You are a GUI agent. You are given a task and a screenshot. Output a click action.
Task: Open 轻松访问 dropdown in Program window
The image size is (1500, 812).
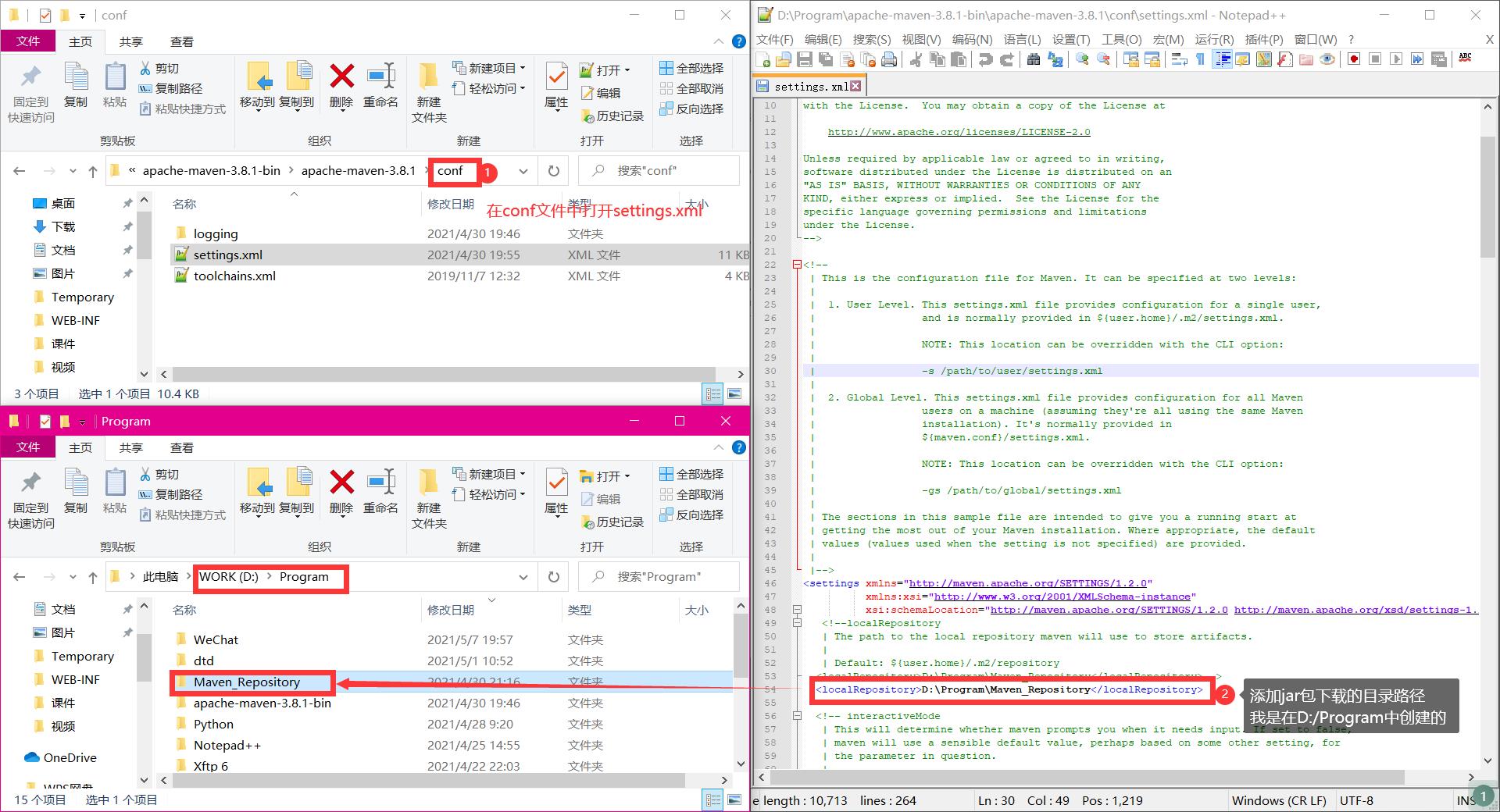489,494
